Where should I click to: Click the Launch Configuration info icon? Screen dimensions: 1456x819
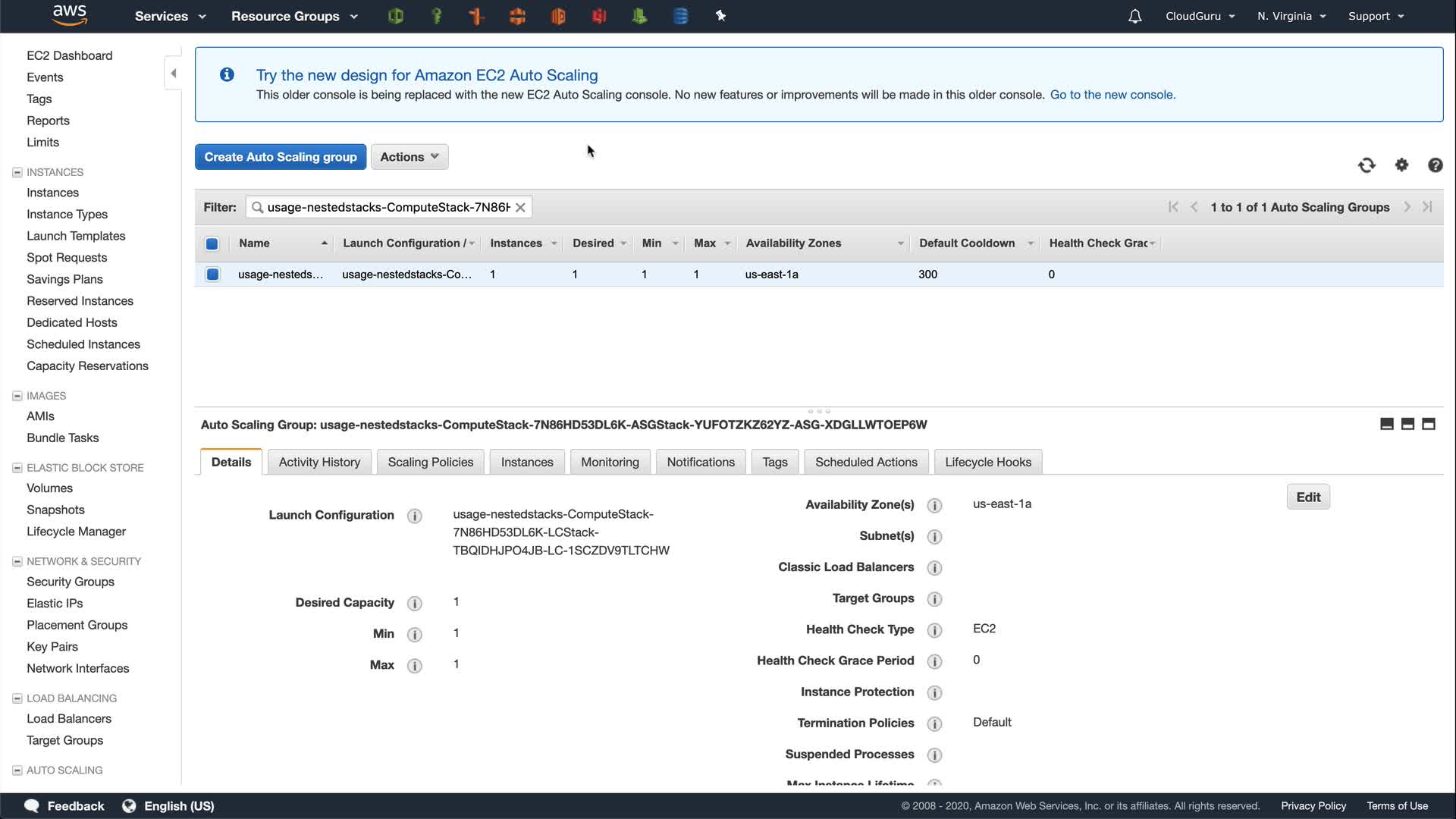click(414, 516)
